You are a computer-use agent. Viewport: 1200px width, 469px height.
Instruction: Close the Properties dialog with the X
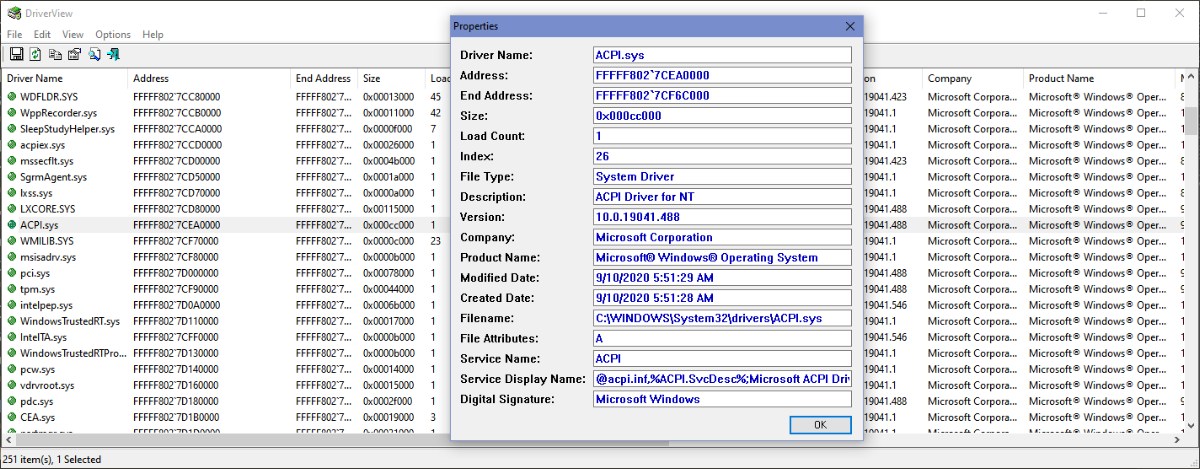coord(850,25)
